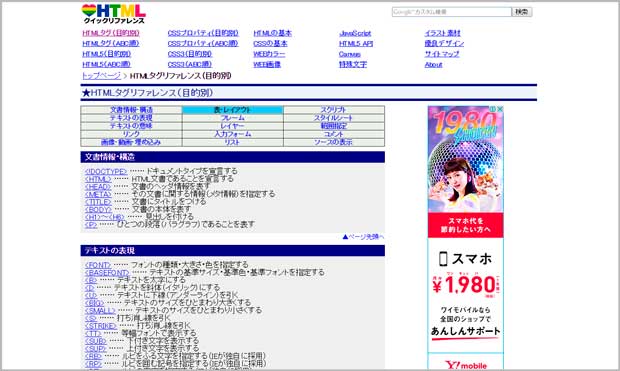Open the <TT> tag reference
620x371 pixels.
coord(93,333)
